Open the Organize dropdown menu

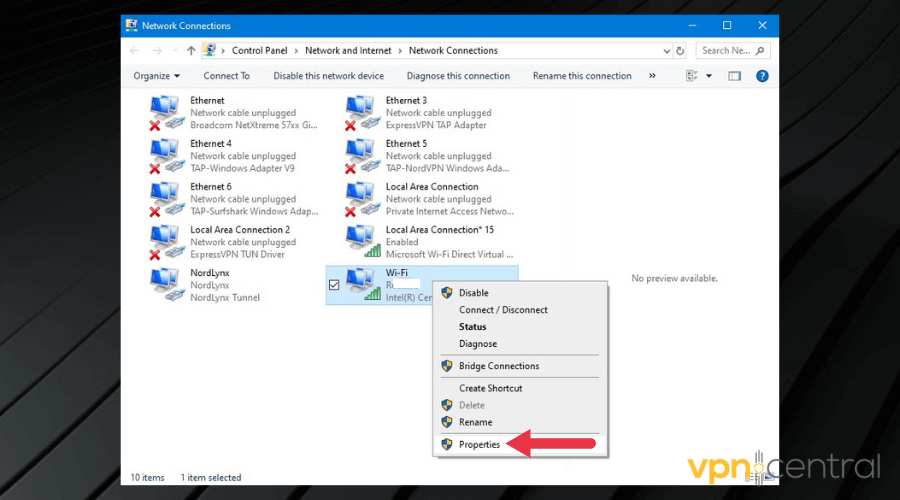(x=157, y=76)
